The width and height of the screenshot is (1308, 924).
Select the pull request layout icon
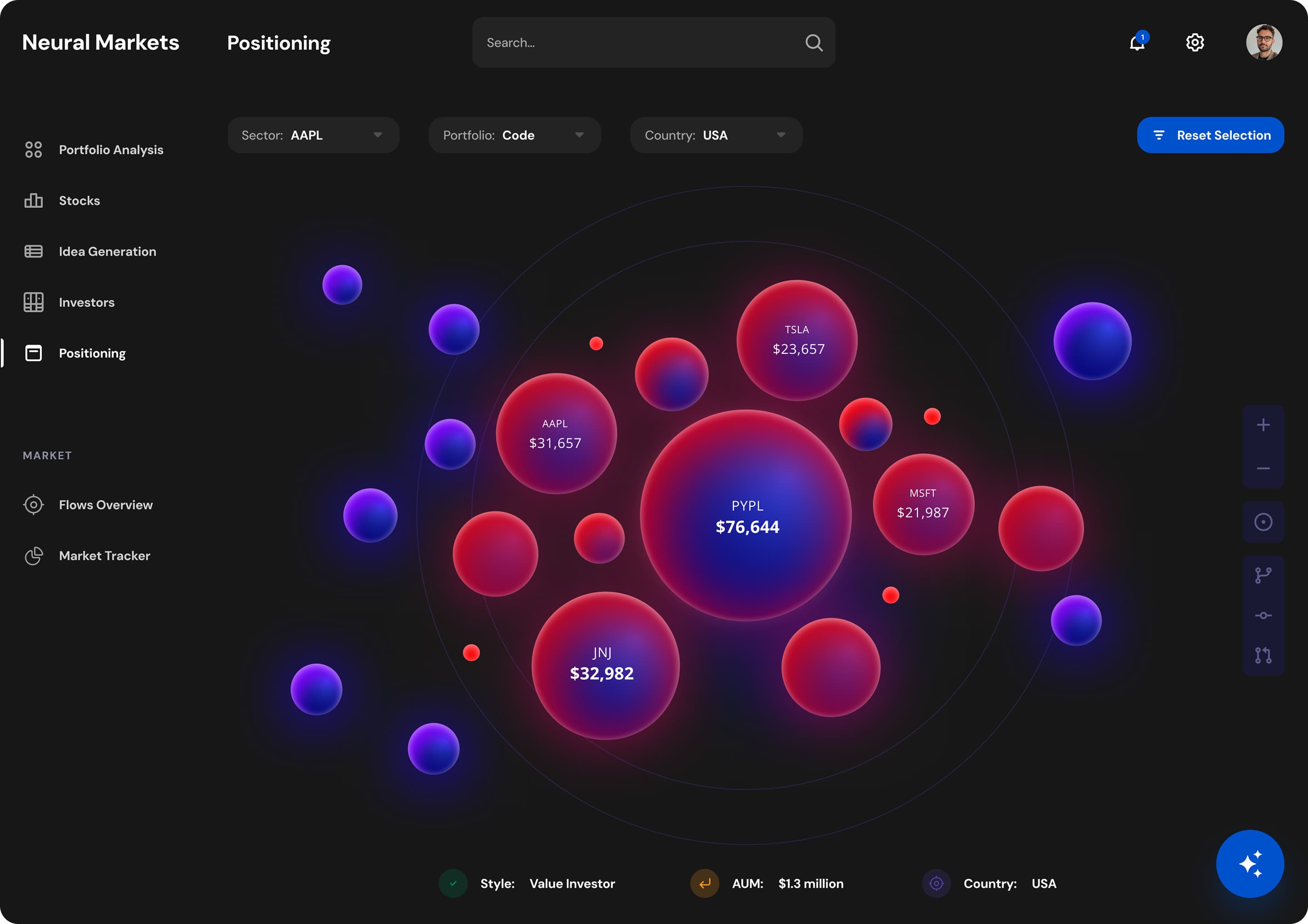coord(1263,655)
